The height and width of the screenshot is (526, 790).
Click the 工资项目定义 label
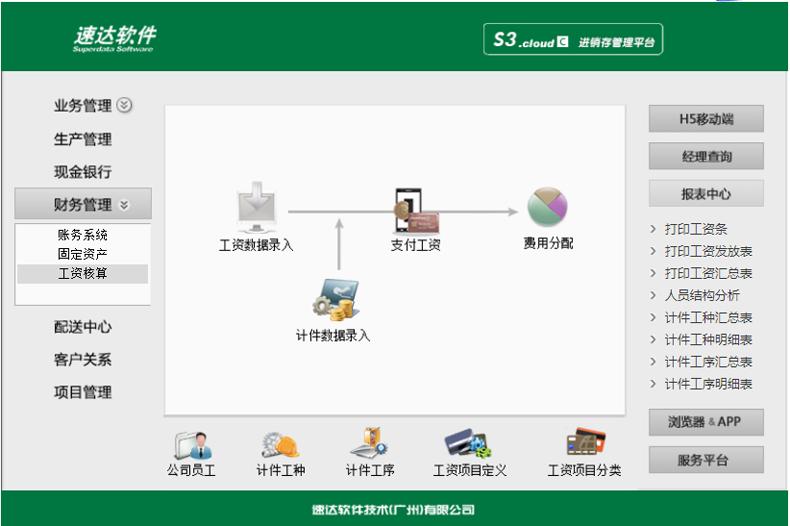pyautogui.click(x=470, y=470)
